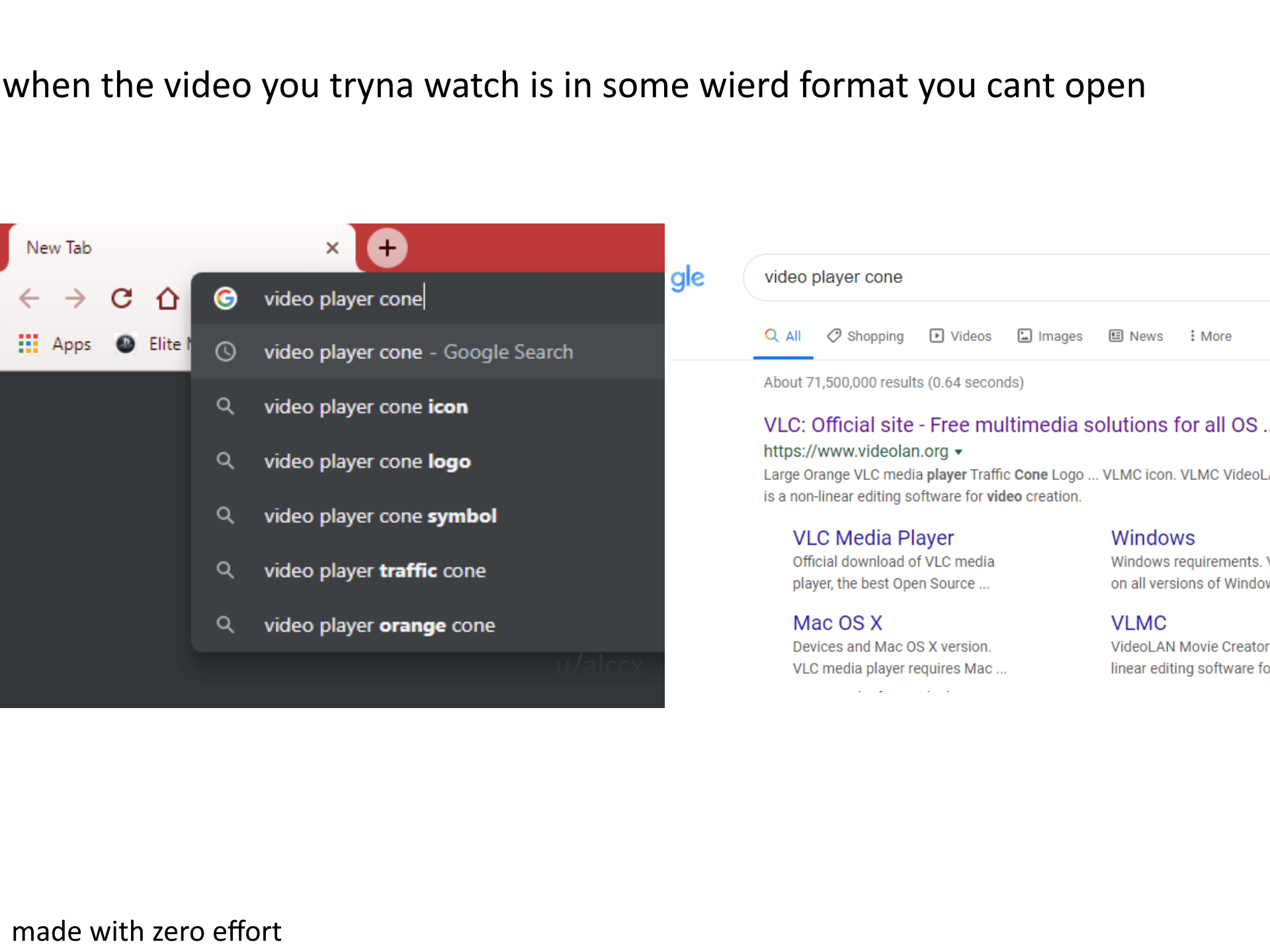The width and height of the screenshot is (1270, 952).
Task: Click the clock history icon next to the suggestion
Action: pyautogui.click(x=226, y=352)
